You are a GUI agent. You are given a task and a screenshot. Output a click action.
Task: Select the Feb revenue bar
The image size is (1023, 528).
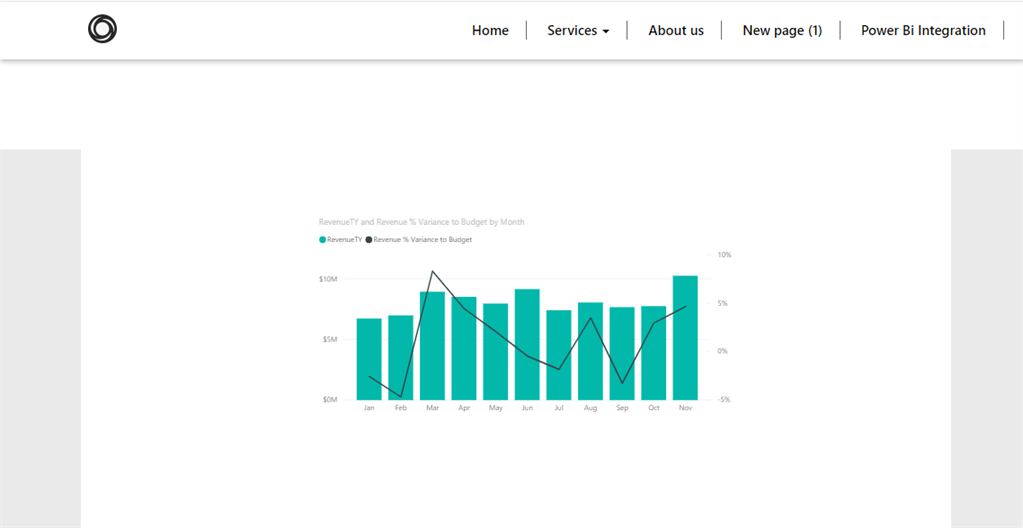[x=401, y=358]
